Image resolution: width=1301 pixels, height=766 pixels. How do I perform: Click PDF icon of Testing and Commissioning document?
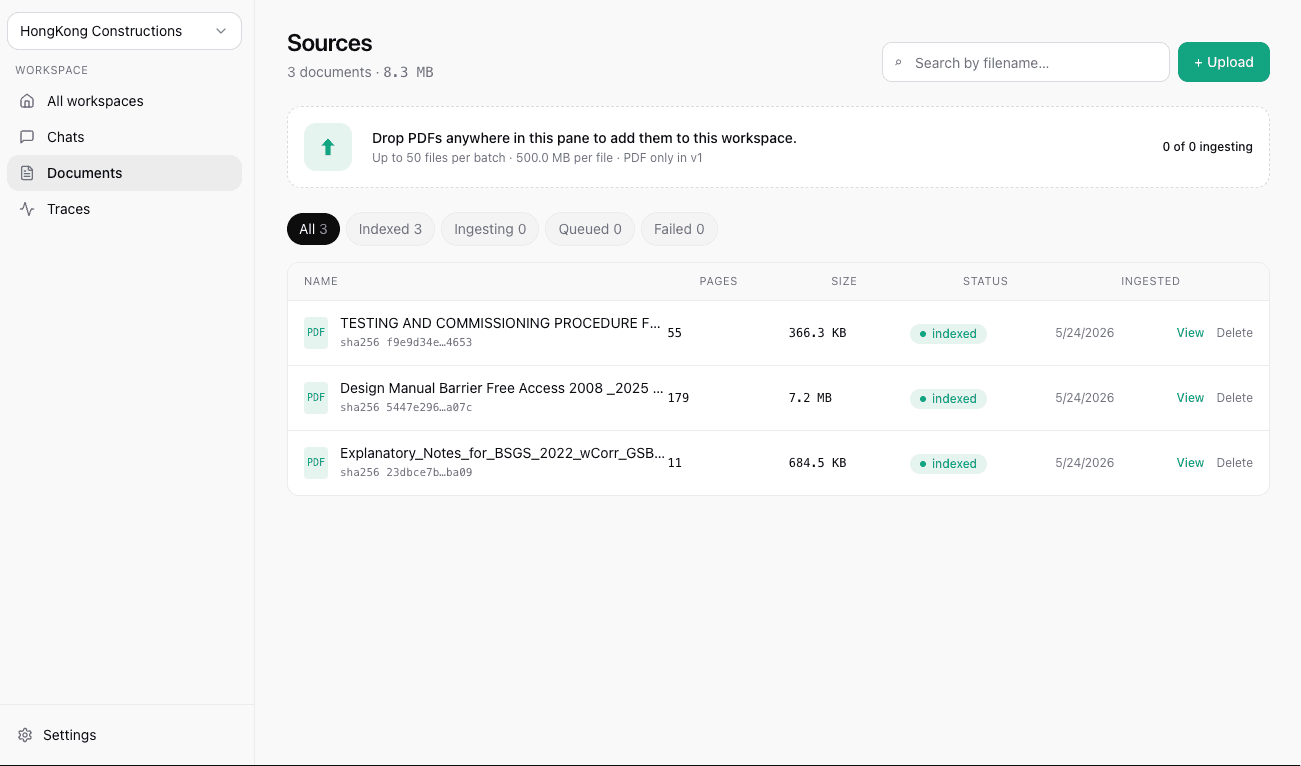point(316,333)
